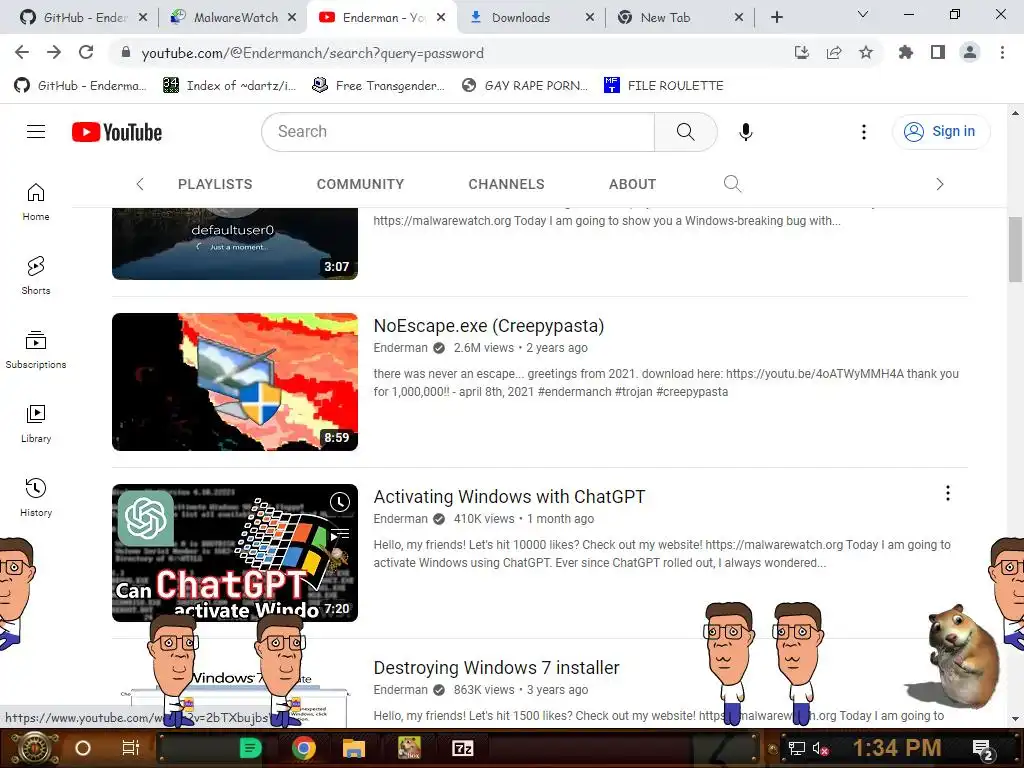Click install app icon in address bar
The height and width of the screenshot is (768, 1024).
tap(801, 52)
